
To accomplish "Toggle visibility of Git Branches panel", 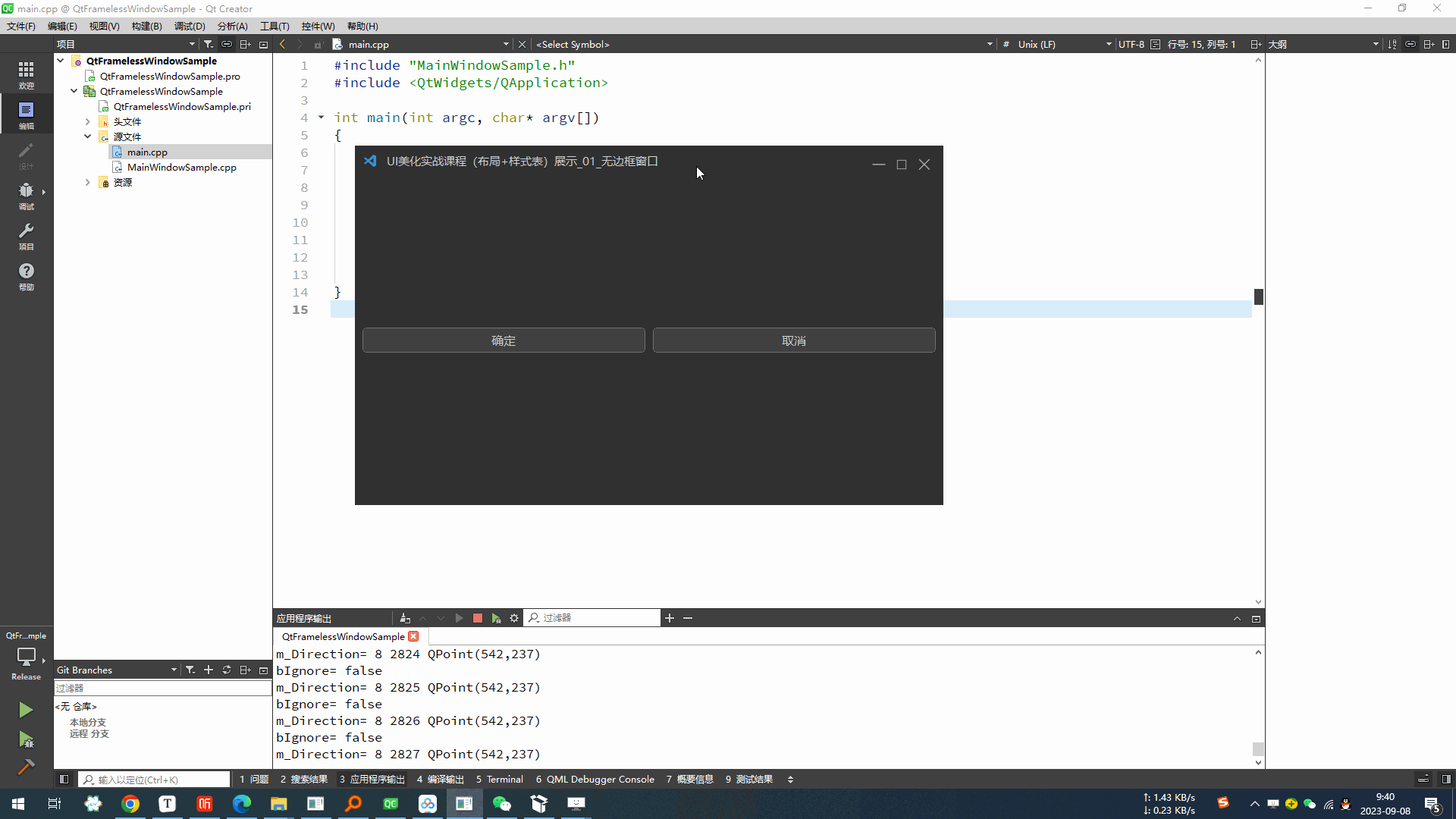I will coord(263,669).
